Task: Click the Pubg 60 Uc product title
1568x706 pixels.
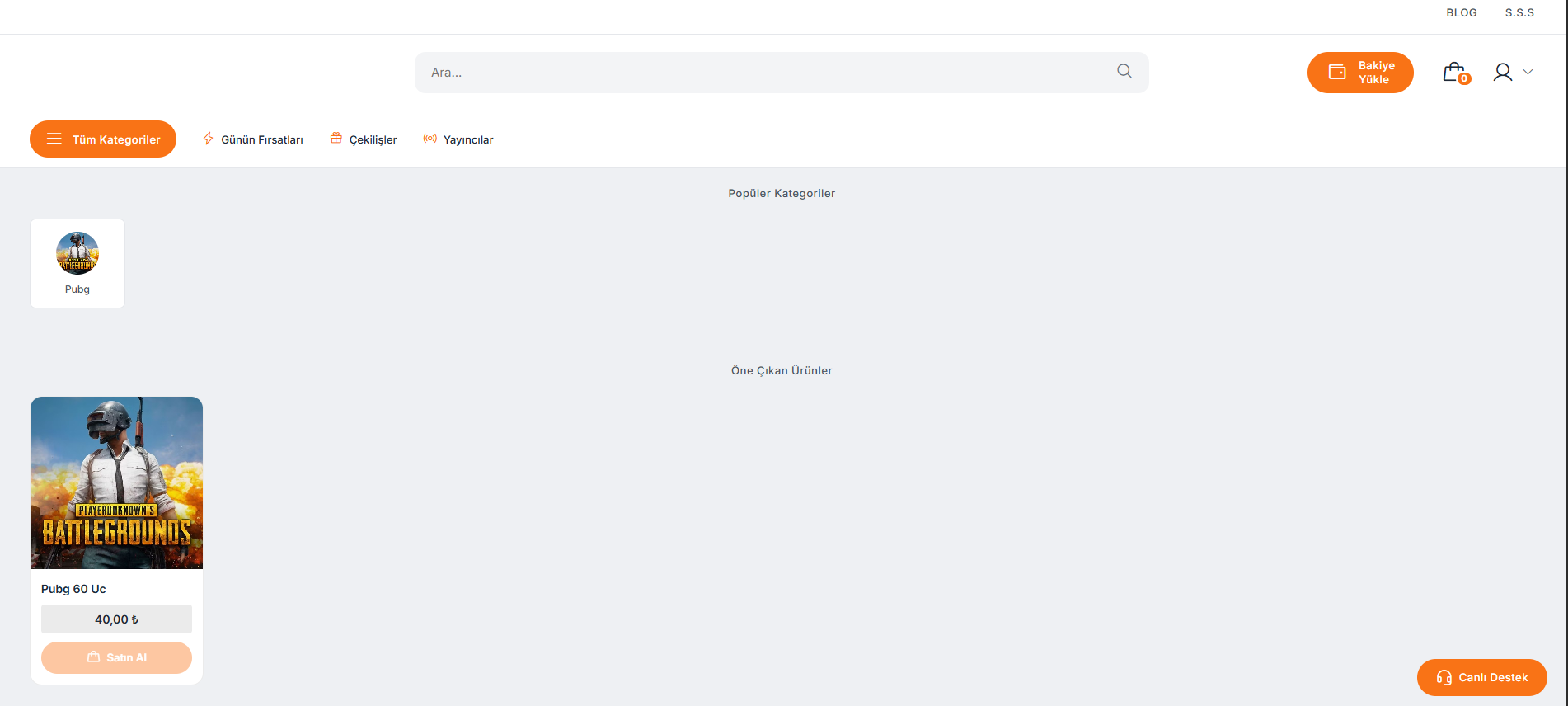Action: pyautogui.click(x=73, y=589)
